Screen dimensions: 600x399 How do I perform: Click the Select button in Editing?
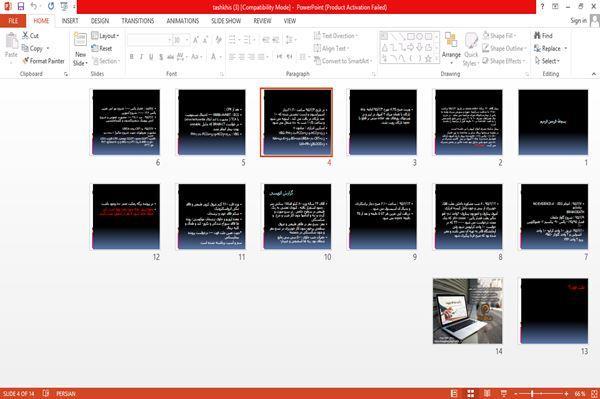(x=547, y=61)
